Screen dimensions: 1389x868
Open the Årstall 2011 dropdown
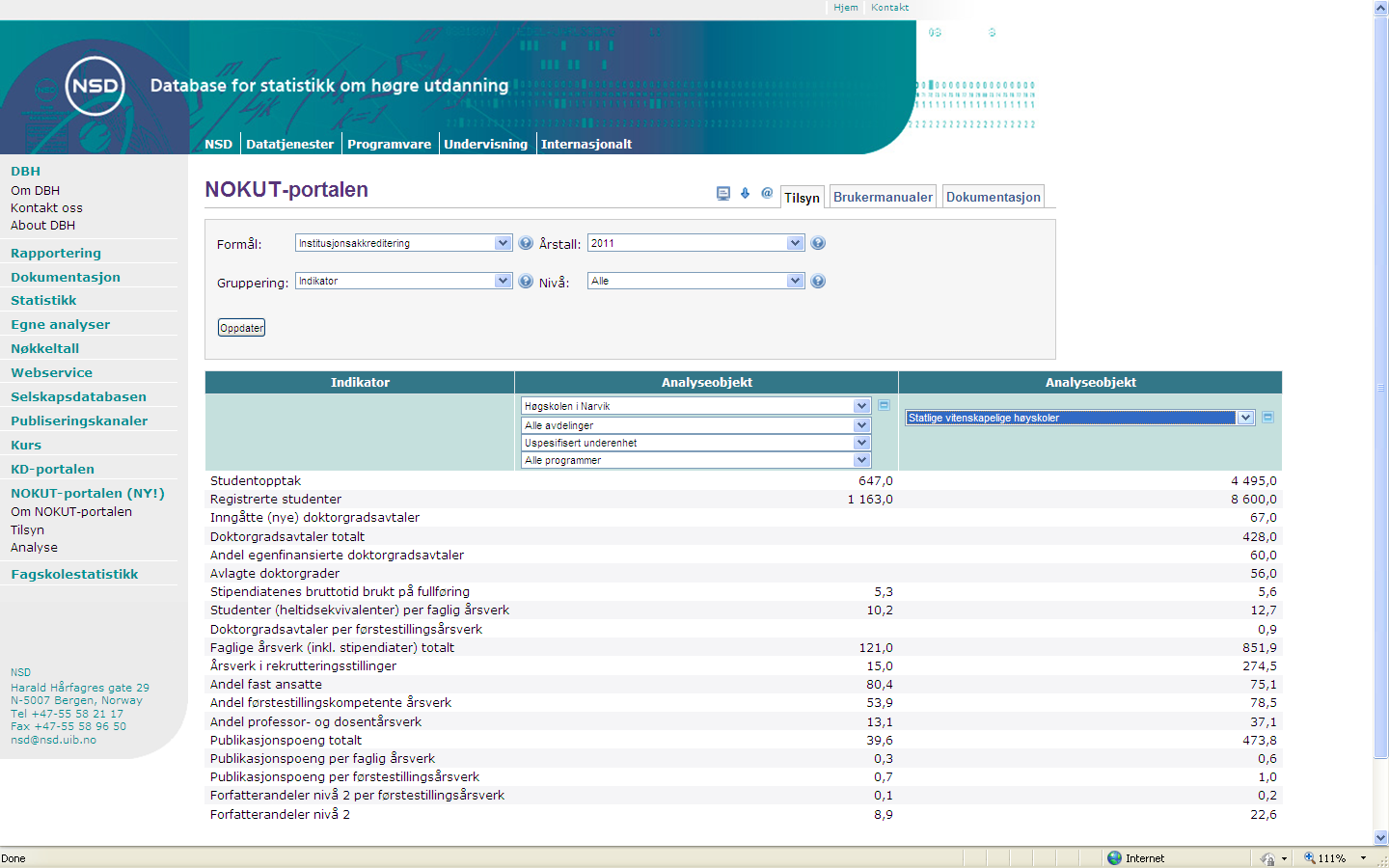point(695,243)
